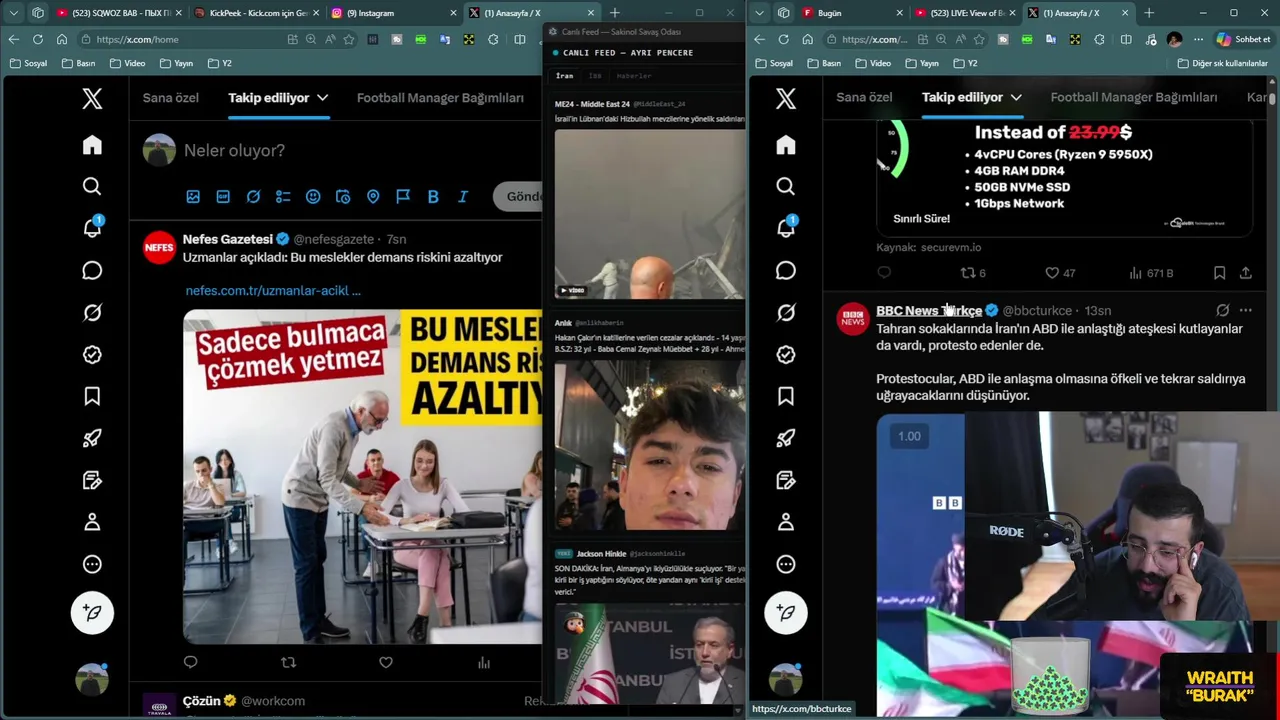The width and height of the screenshot is (1280, 720).
Task: Open BBC News Türkçe profile name
Action: 929,311
